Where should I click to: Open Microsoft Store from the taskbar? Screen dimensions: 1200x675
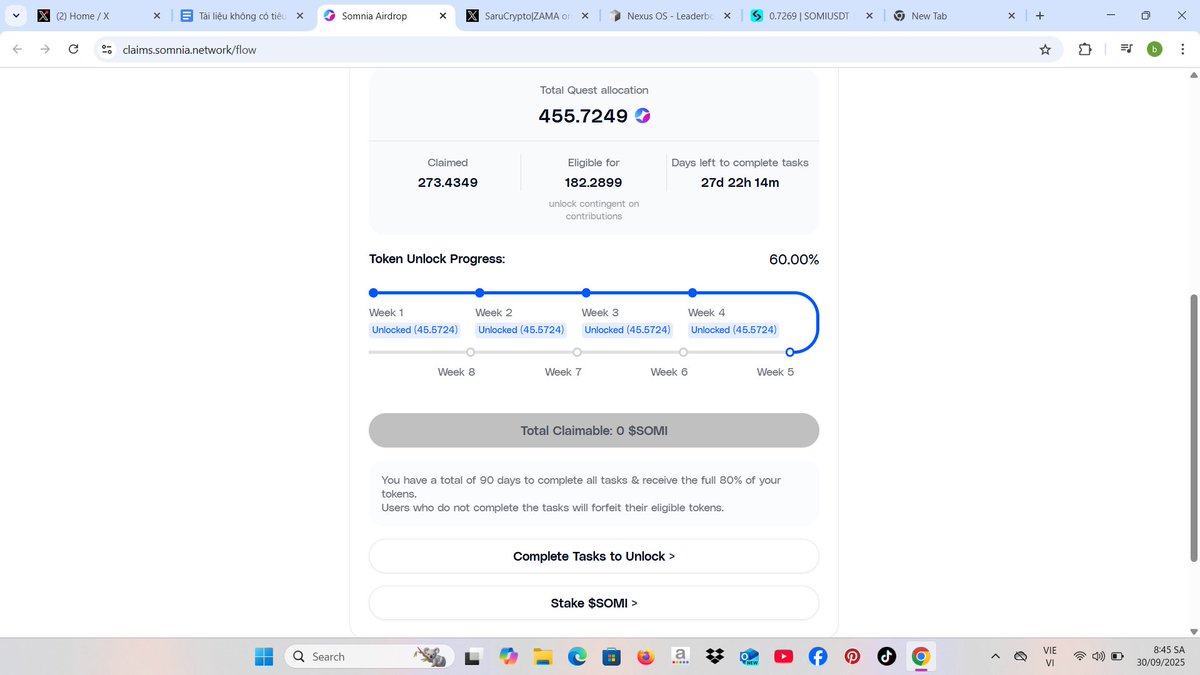coord(611,656)
